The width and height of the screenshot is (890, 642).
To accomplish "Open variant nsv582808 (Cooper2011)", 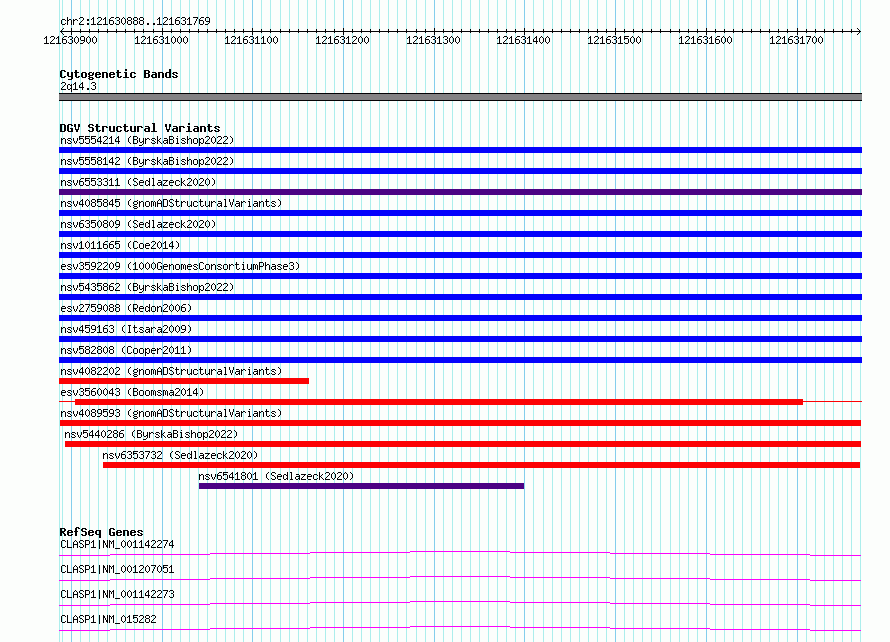I will [x=126, y=350].
